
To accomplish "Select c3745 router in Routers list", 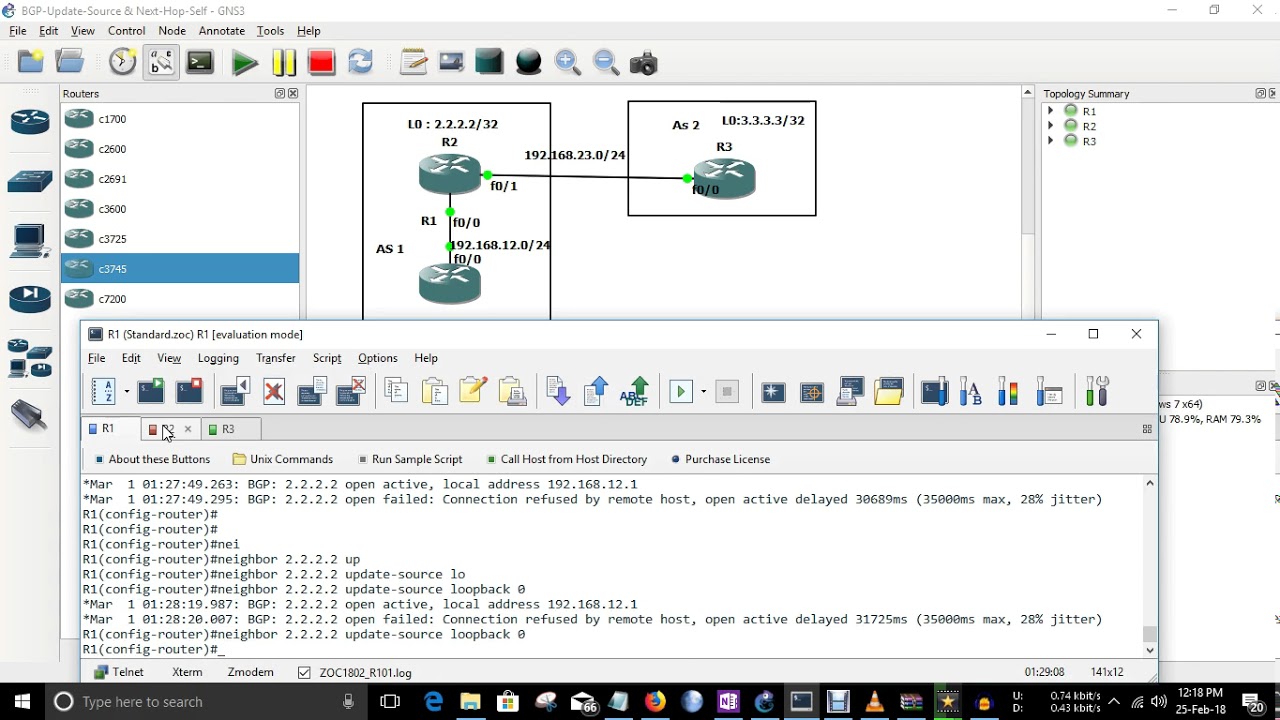I will tap(180, 269).
